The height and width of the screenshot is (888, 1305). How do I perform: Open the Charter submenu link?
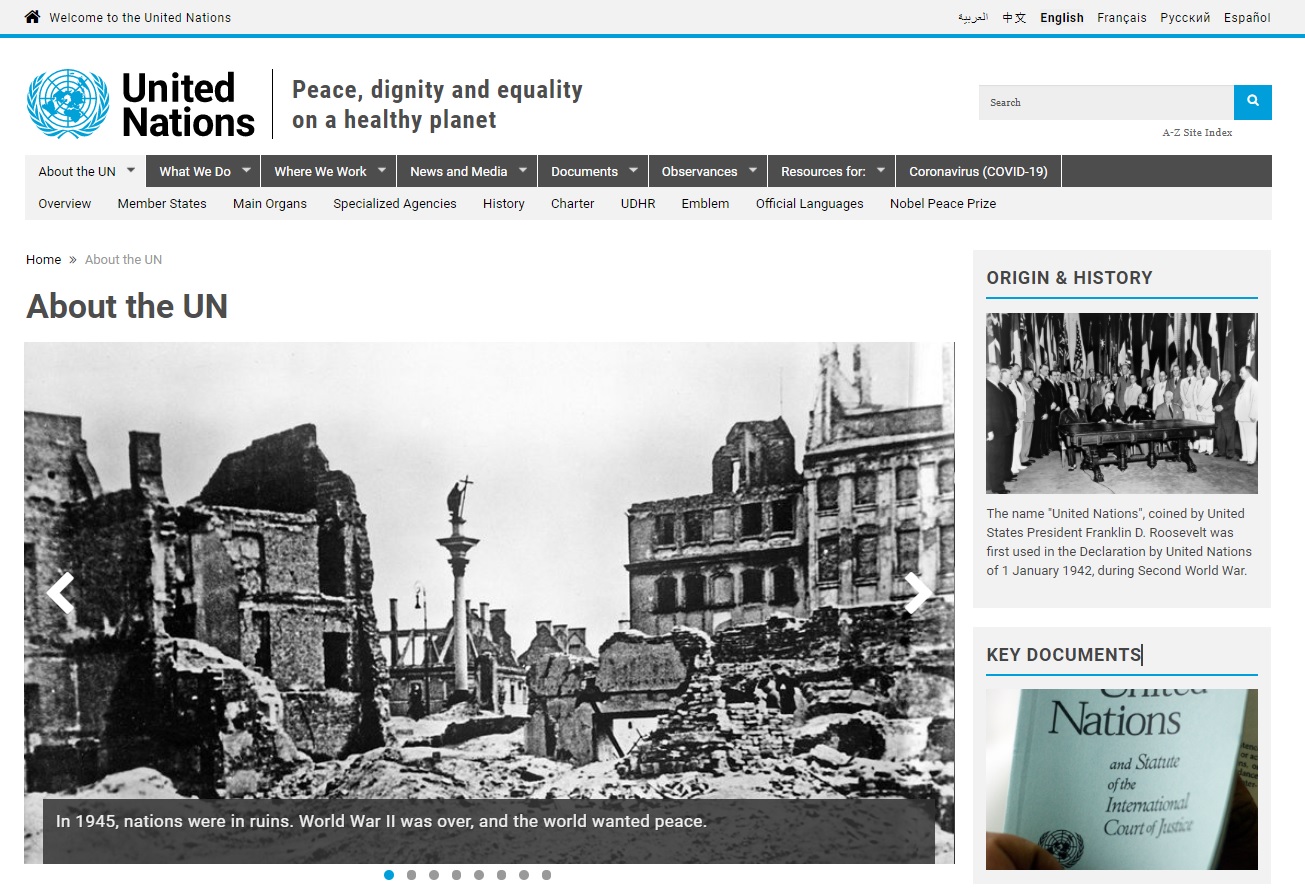tap(573, 203)
